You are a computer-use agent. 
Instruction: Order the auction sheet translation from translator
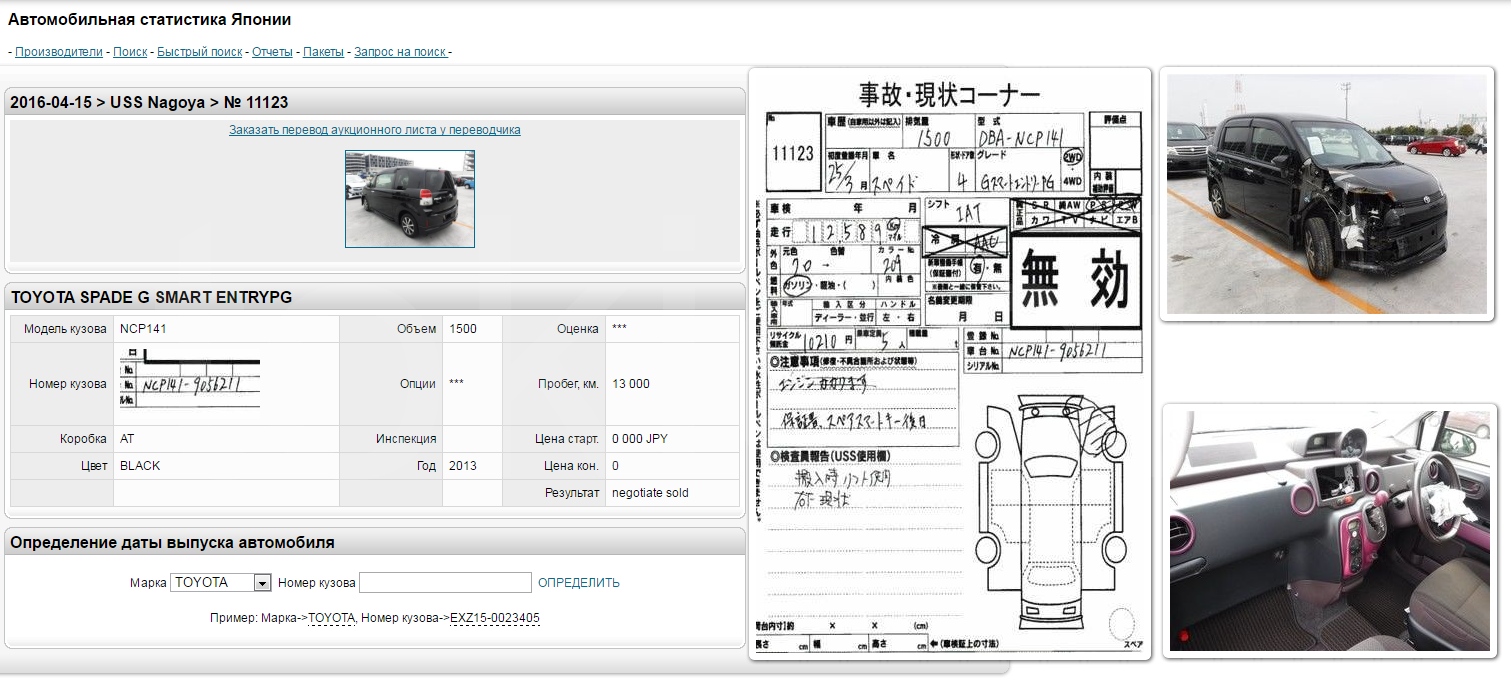click(x=374, y=130)
